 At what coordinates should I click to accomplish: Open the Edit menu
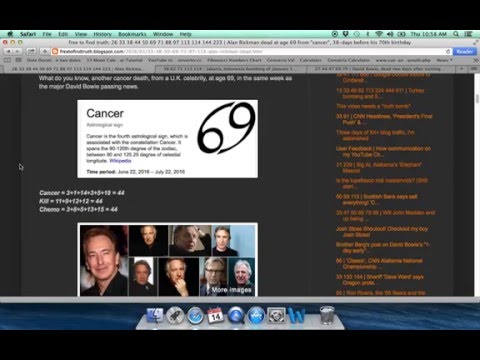click(63, 34)
